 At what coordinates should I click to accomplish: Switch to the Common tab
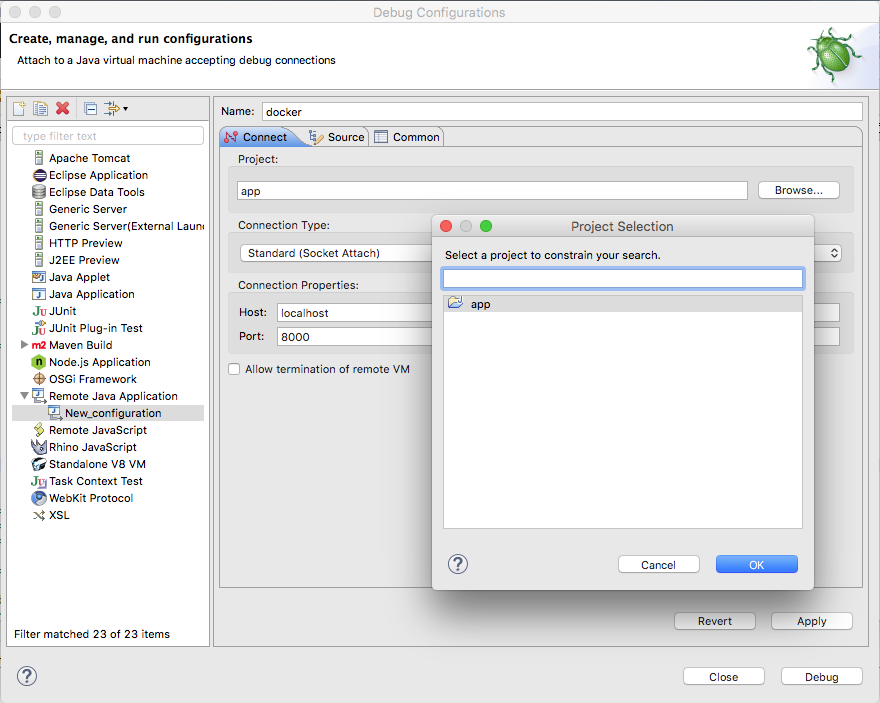click(x=407, y=137)
